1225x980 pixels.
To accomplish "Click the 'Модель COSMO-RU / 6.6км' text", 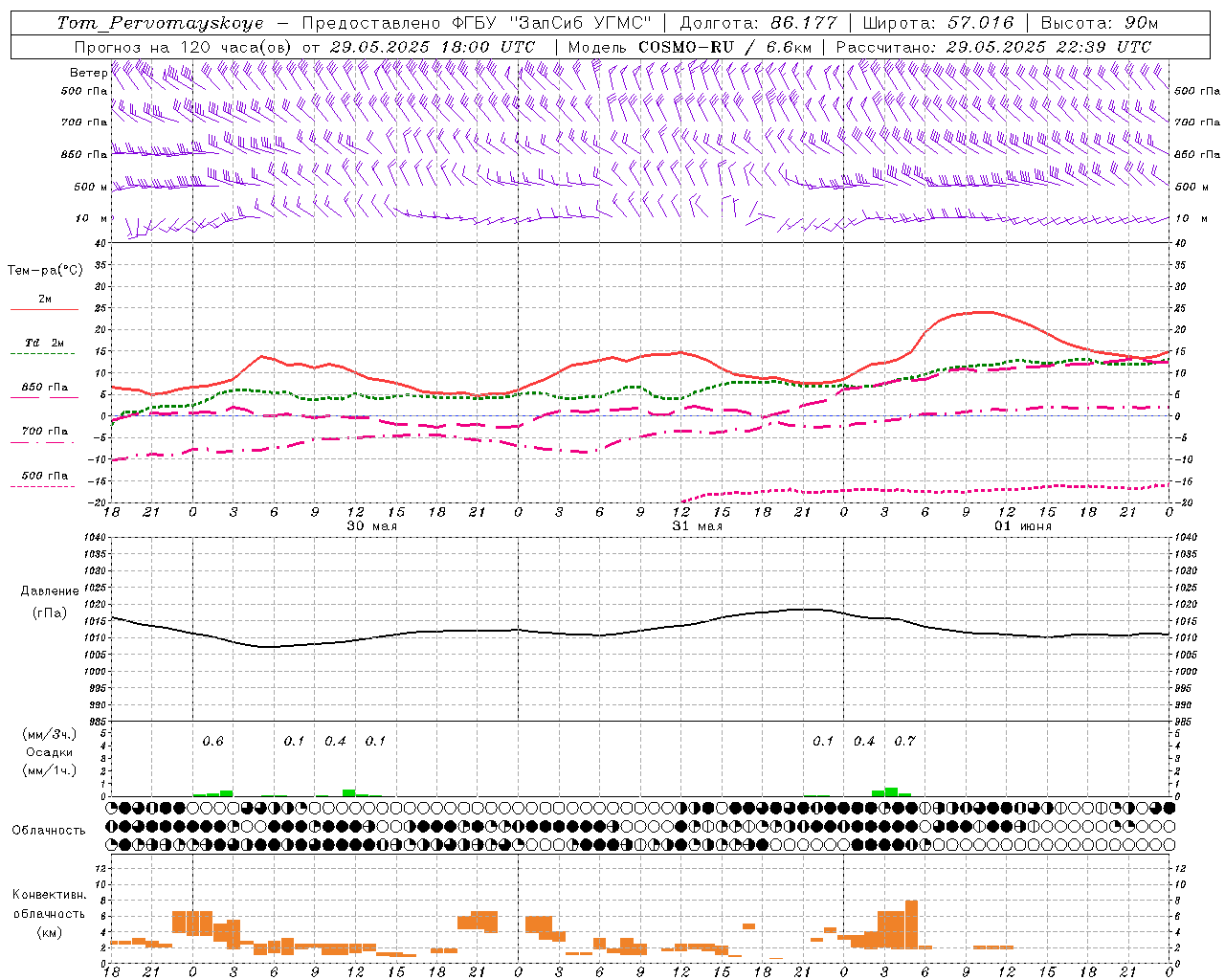I will (x=690, y=47).
